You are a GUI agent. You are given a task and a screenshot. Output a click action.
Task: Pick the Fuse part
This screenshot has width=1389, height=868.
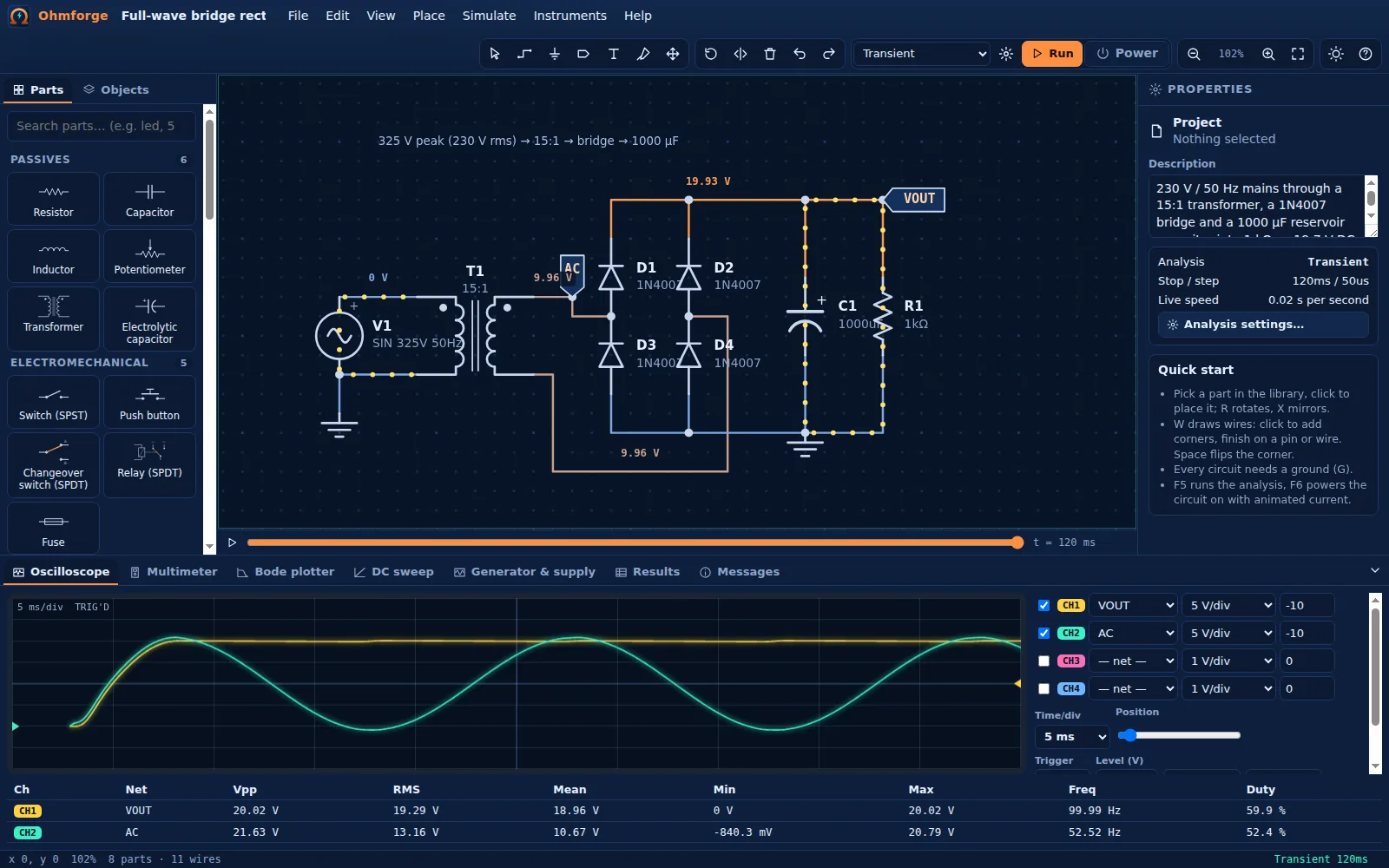pyautogui.click(x=53, y=528)
